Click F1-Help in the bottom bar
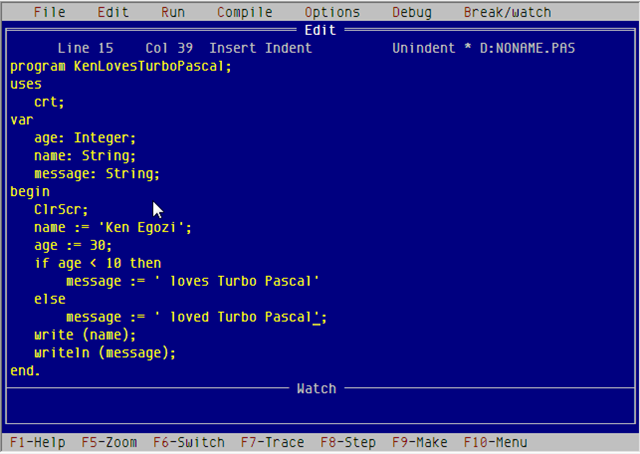The image size is (640, 454). [37, 442]
